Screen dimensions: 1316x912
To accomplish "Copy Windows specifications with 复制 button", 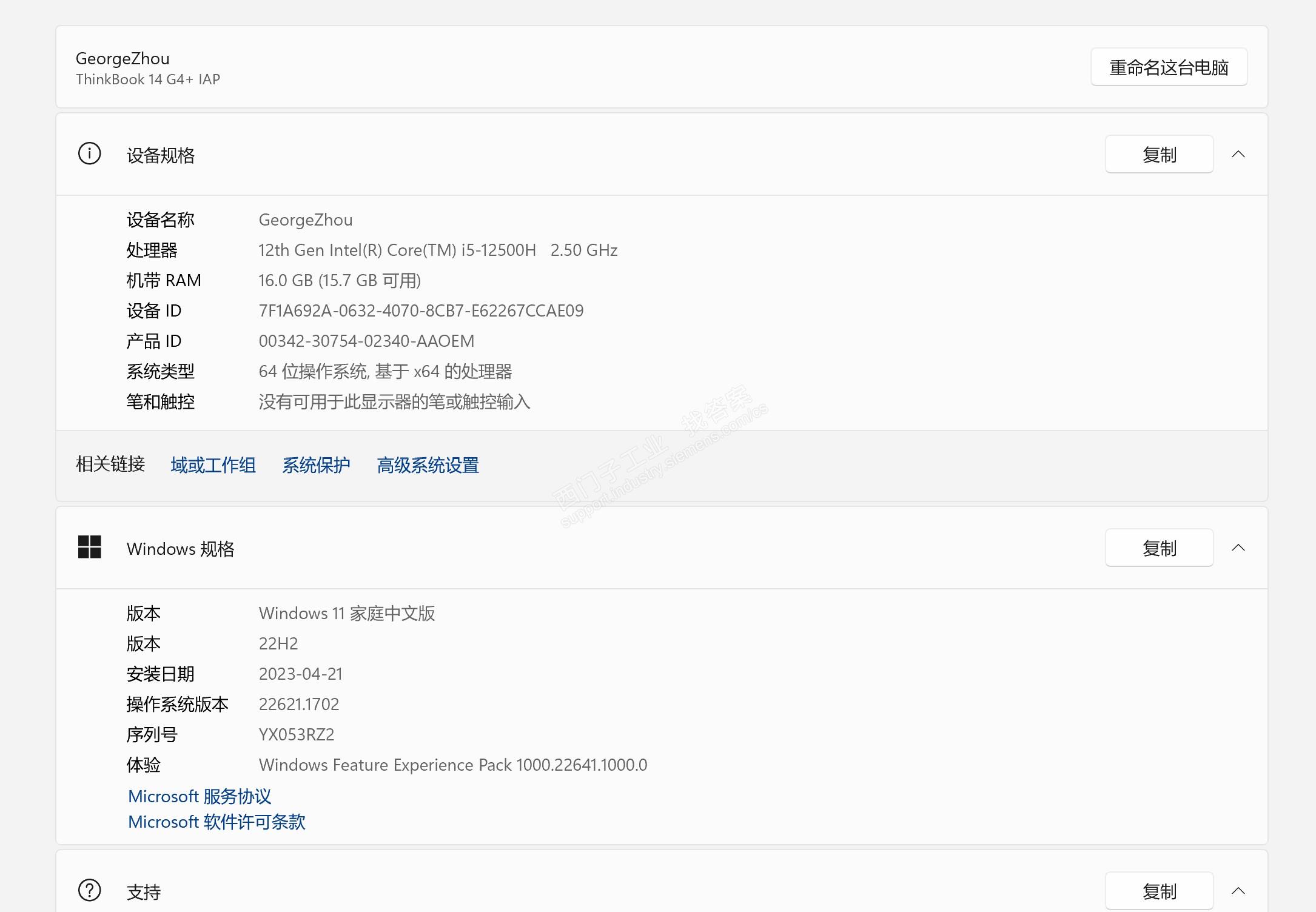I will click(x=1158, y=548).
